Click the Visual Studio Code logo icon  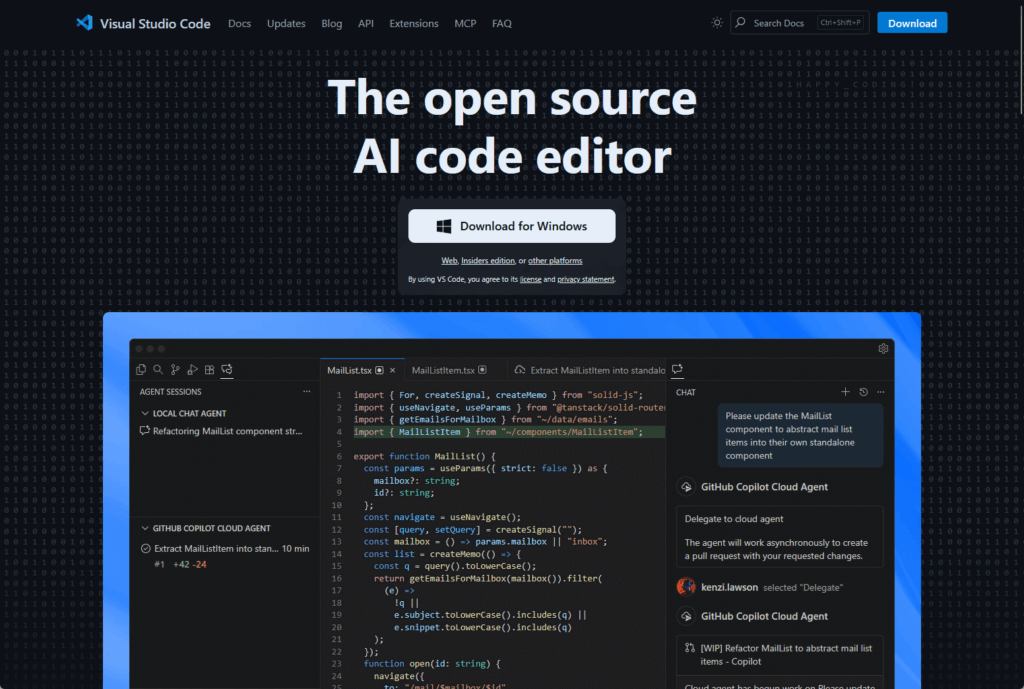coord(84,23)
